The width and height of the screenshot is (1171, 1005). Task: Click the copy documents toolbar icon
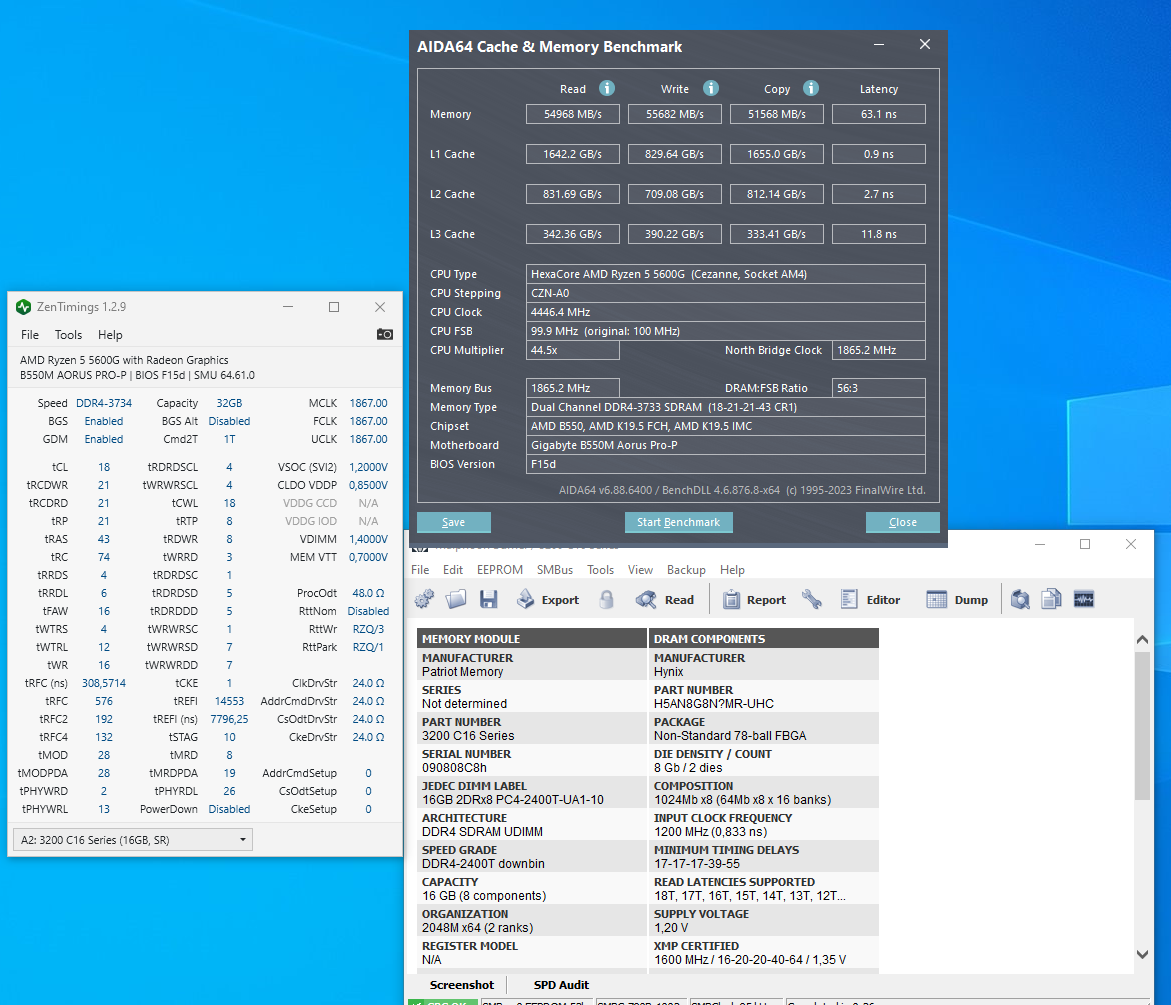(1052, 600)
